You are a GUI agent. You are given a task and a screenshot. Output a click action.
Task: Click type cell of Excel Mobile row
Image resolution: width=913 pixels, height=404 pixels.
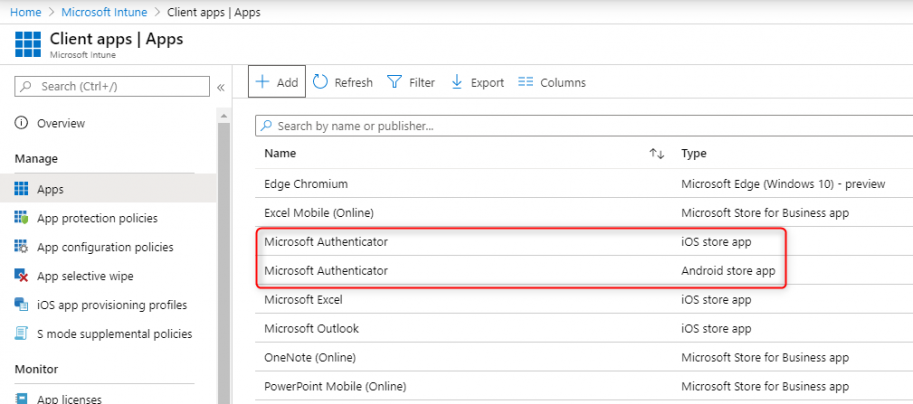click(765, 213)
